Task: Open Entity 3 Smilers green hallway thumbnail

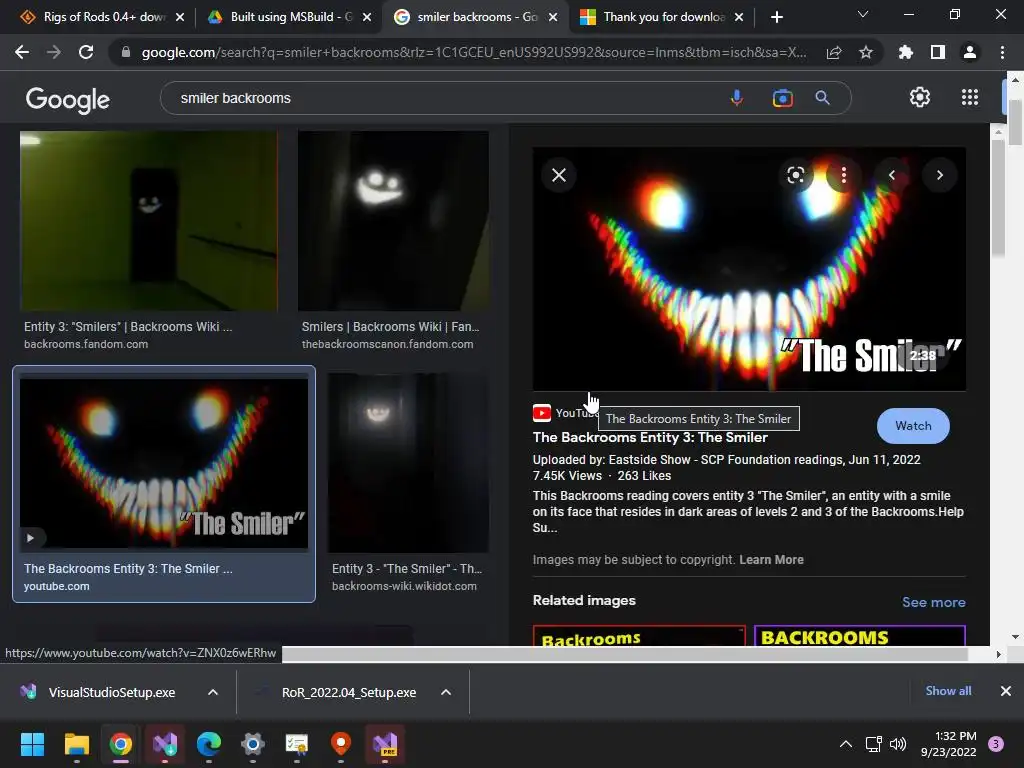Action: [149, 221]
